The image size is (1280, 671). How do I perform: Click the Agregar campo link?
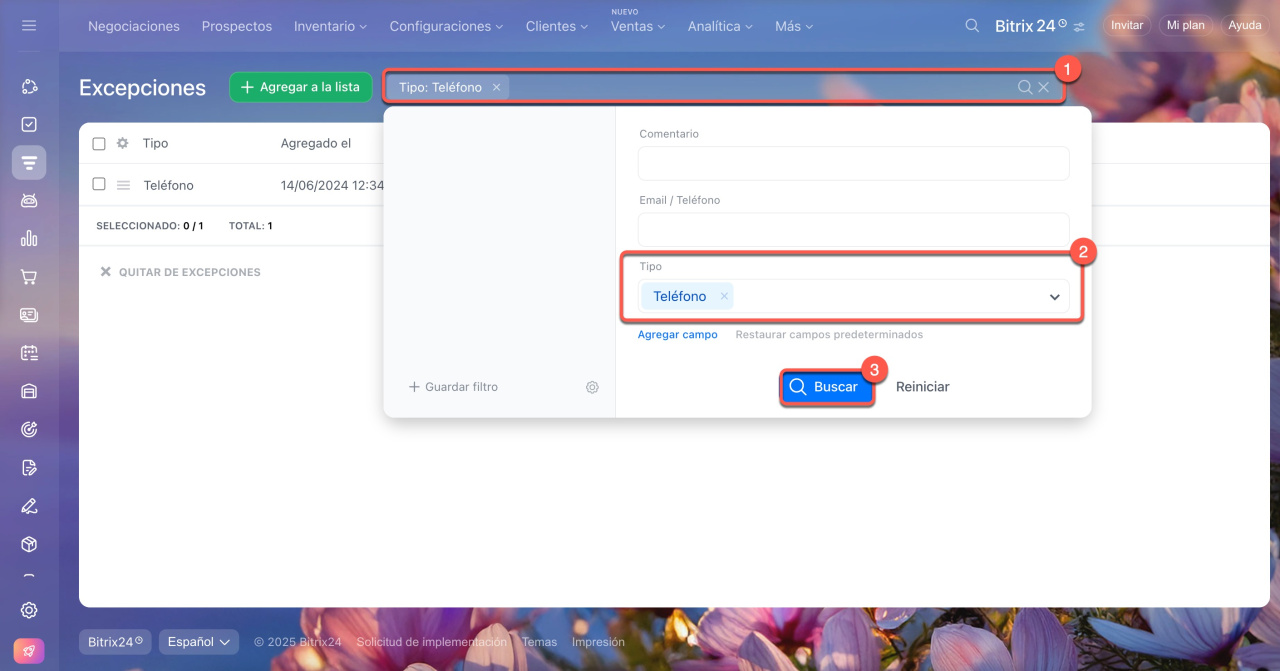pyautogui.click(x=678, y=335)
